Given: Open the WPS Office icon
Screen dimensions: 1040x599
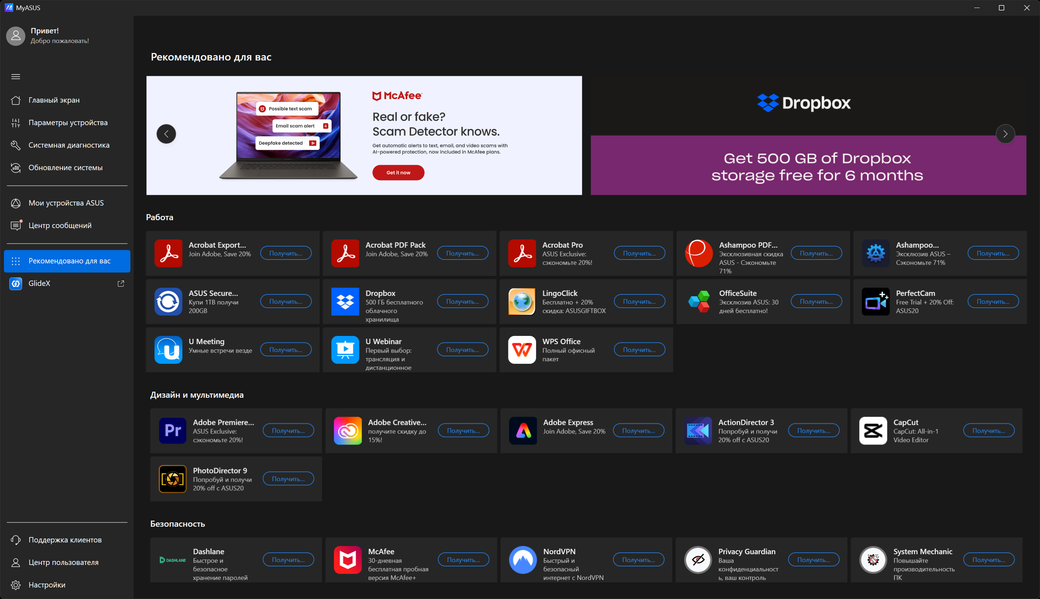Looking at the screenshot, I should [x=522, y=350].
